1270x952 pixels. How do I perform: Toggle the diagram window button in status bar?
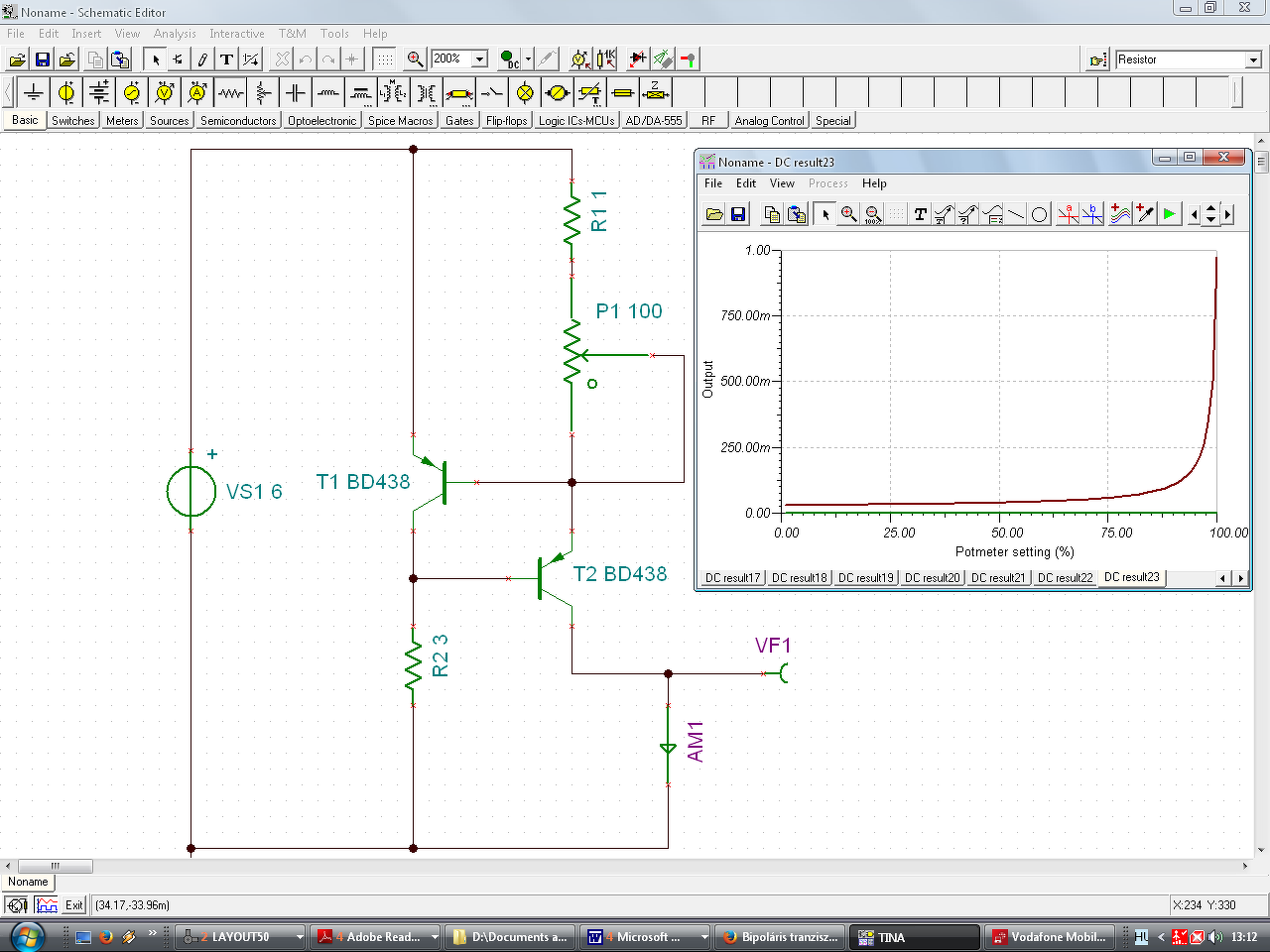coord(47,905)
